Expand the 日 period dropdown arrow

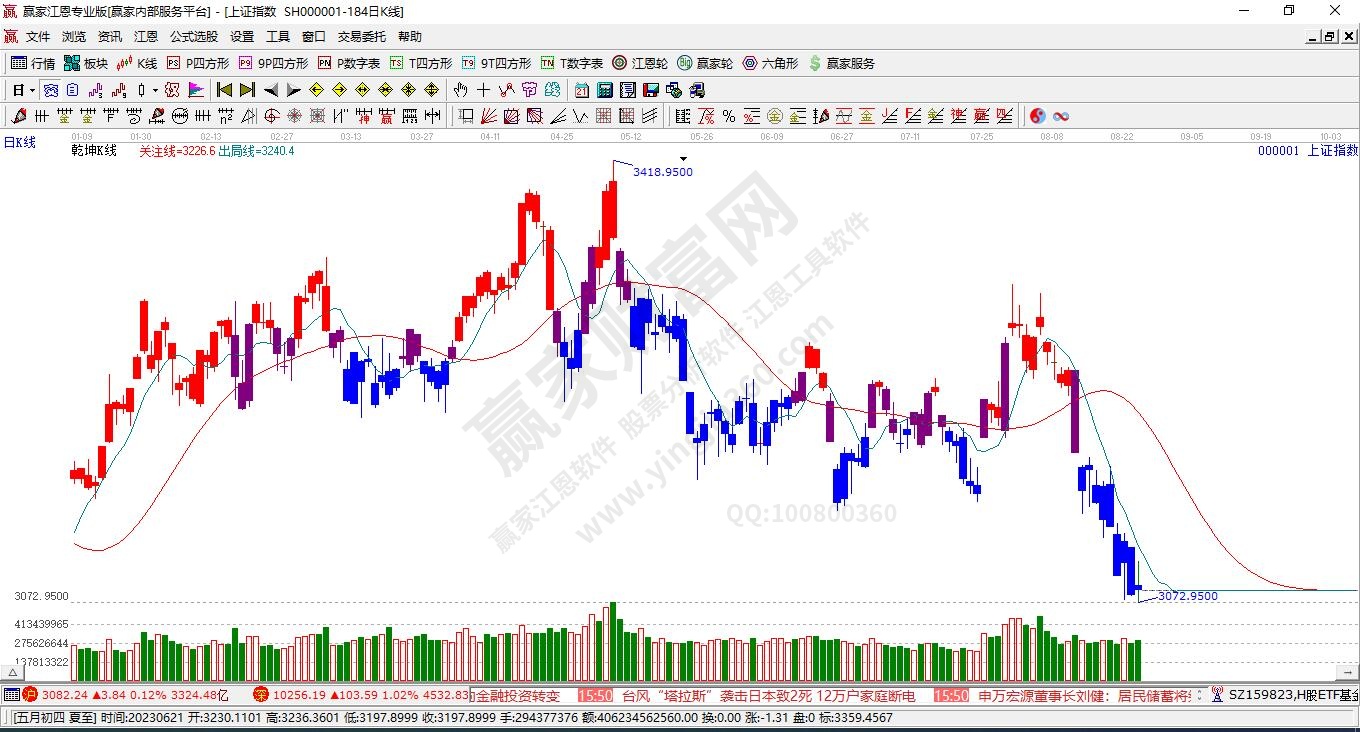(33, 90)
